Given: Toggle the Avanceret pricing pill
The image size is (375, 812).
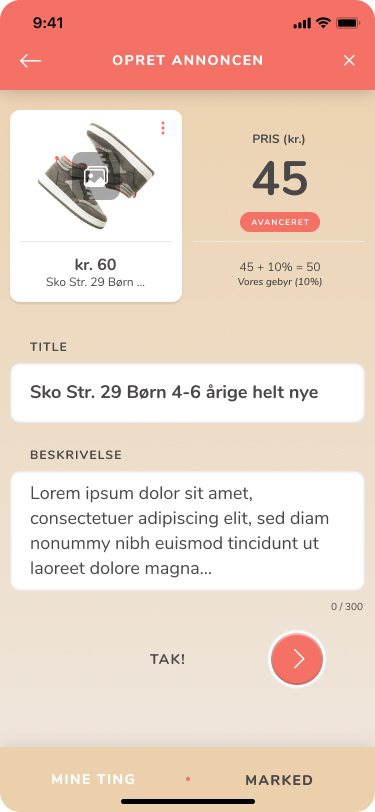Looking at the screenshot, I should [280, 222].
